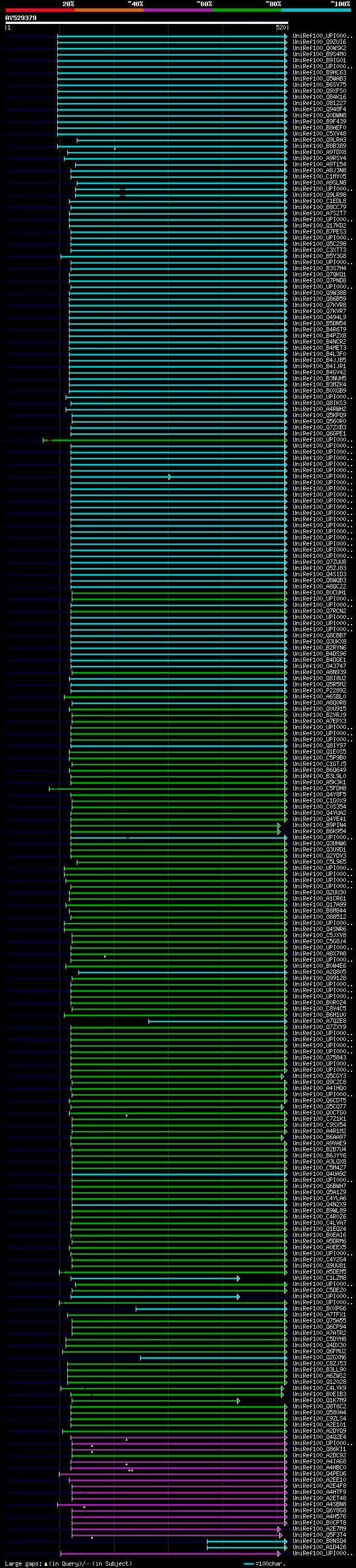356x1568 pixels.
Task: Click the purple ~60% identity legend segment
Action: point(179,10)
